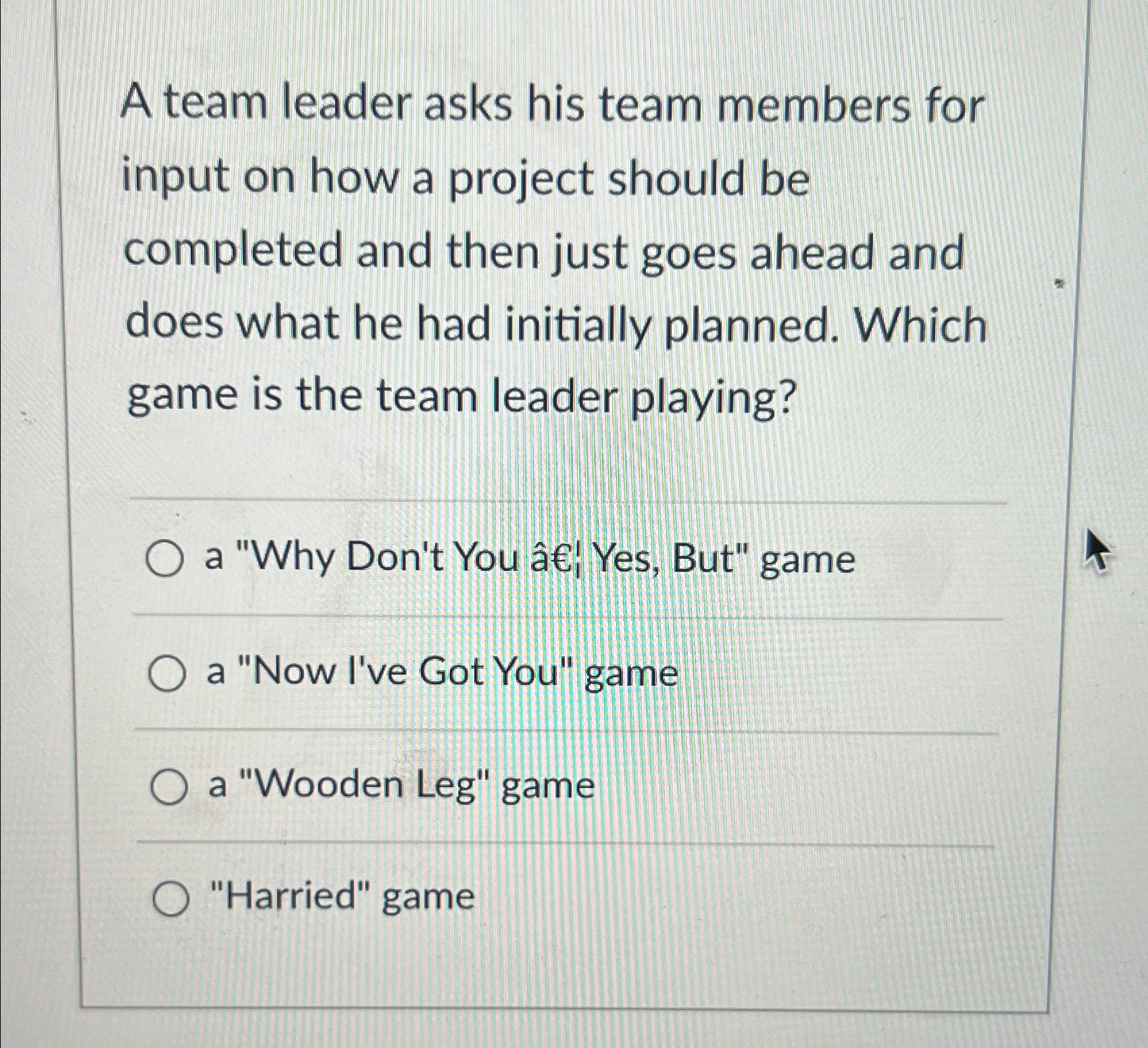Click the "Now I've Got You" label
The image size is (1148, 1048).
click(x=439, y=671)
